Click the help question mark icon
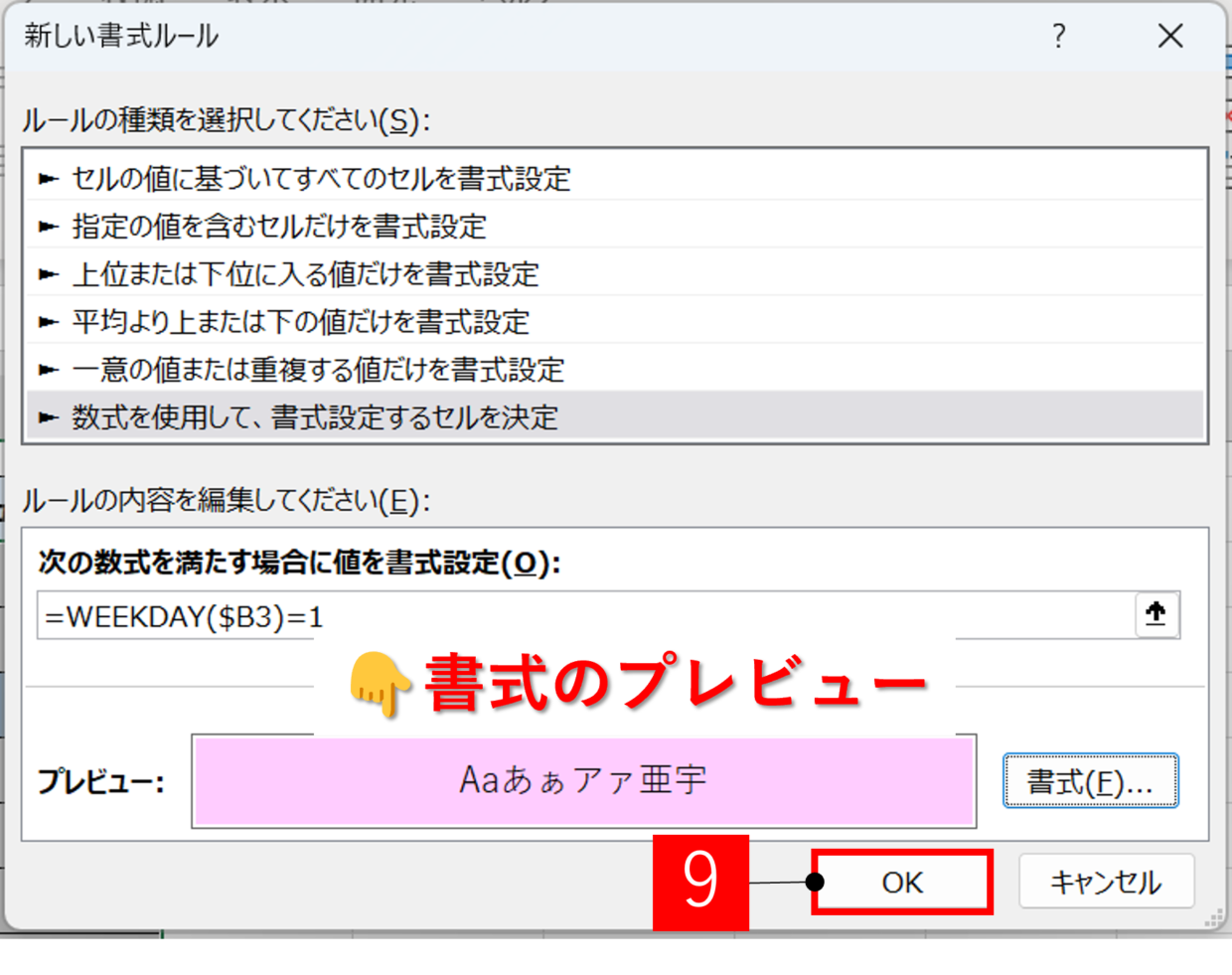This screenshot has width=1232, height=975. [x=1059, y=37]
